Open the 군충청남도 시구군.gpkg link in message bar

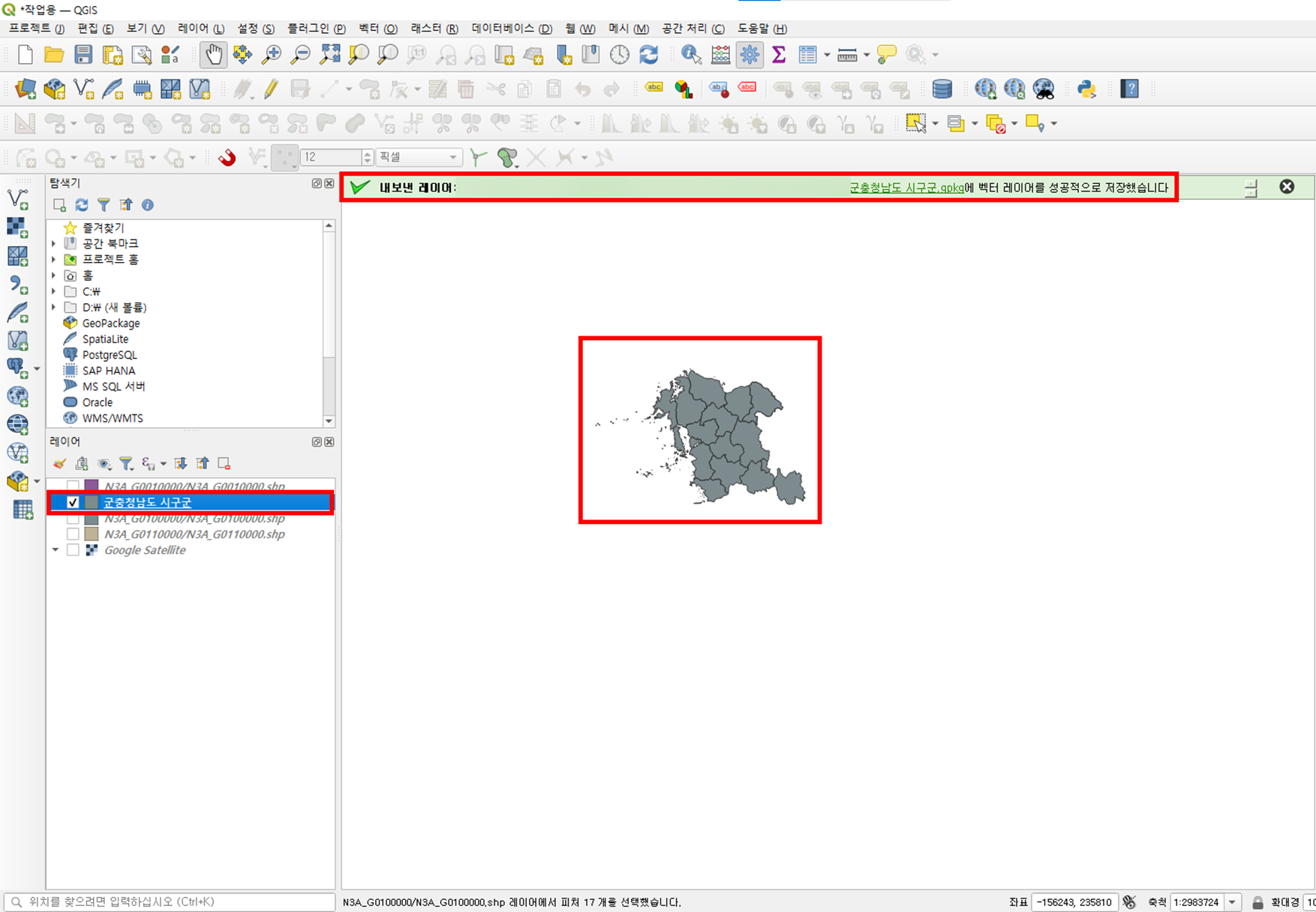click(x=906, y=188)
